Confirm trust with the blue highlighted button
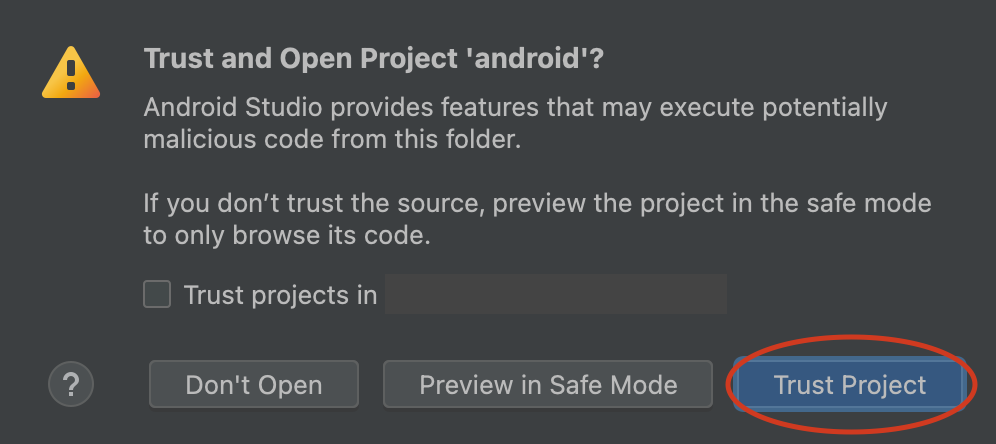 [850, 385]
